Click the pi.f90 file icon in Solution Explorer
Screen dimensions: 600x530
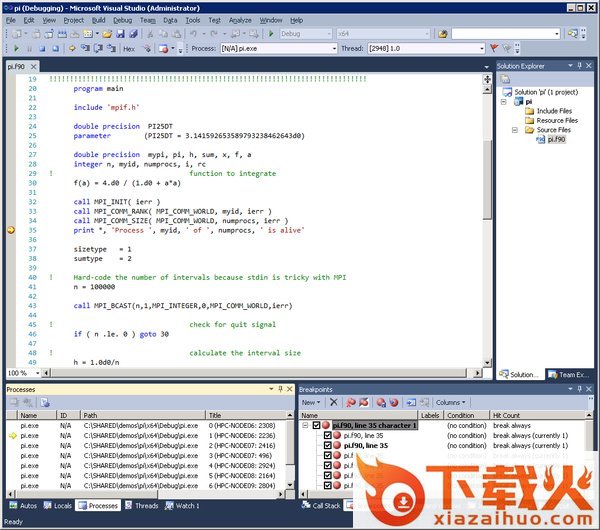(541, 139)
